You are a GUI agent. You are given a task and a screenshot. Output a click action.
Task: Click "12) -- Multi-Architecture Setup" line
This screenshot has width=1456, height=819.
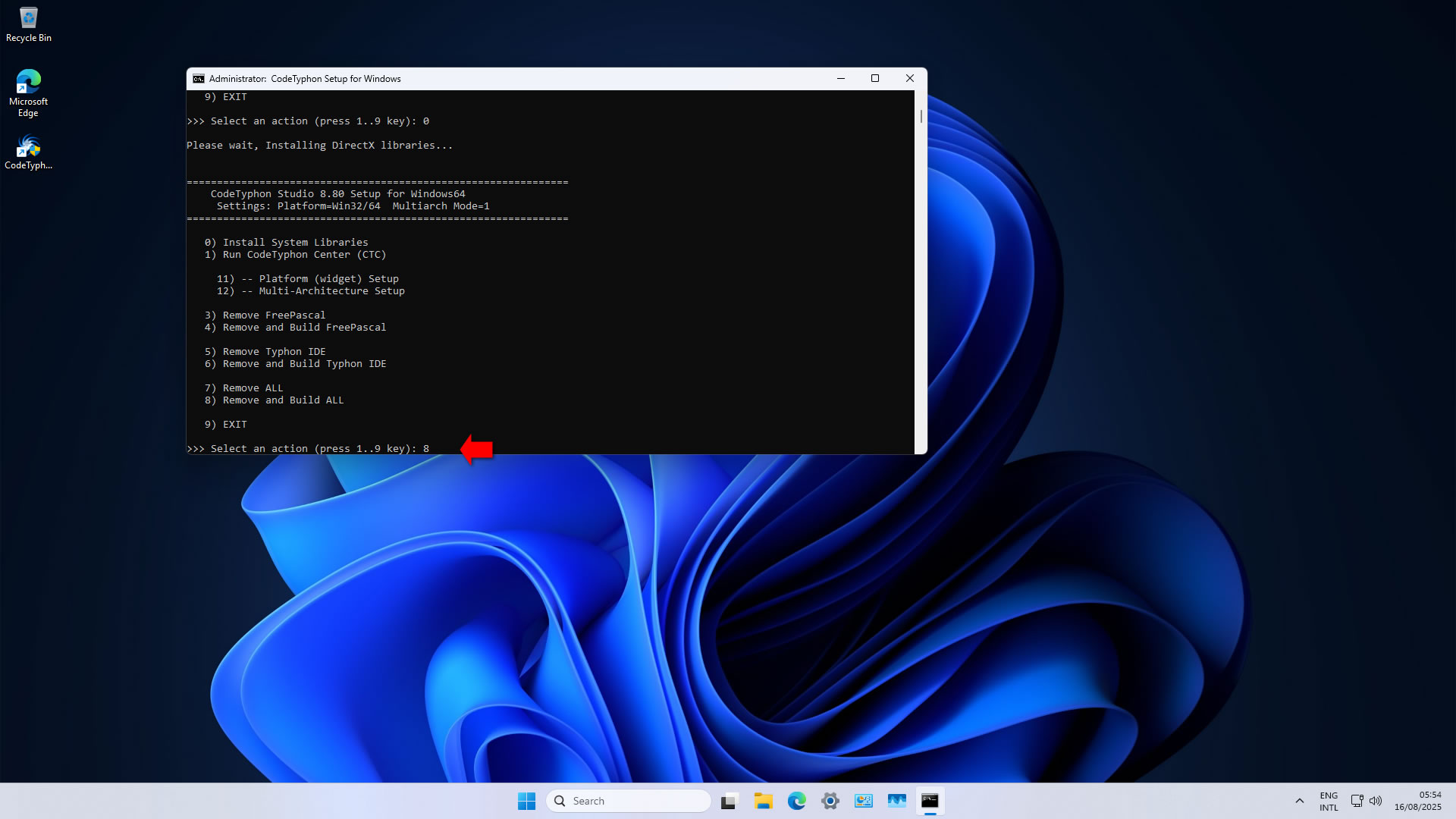310,291
